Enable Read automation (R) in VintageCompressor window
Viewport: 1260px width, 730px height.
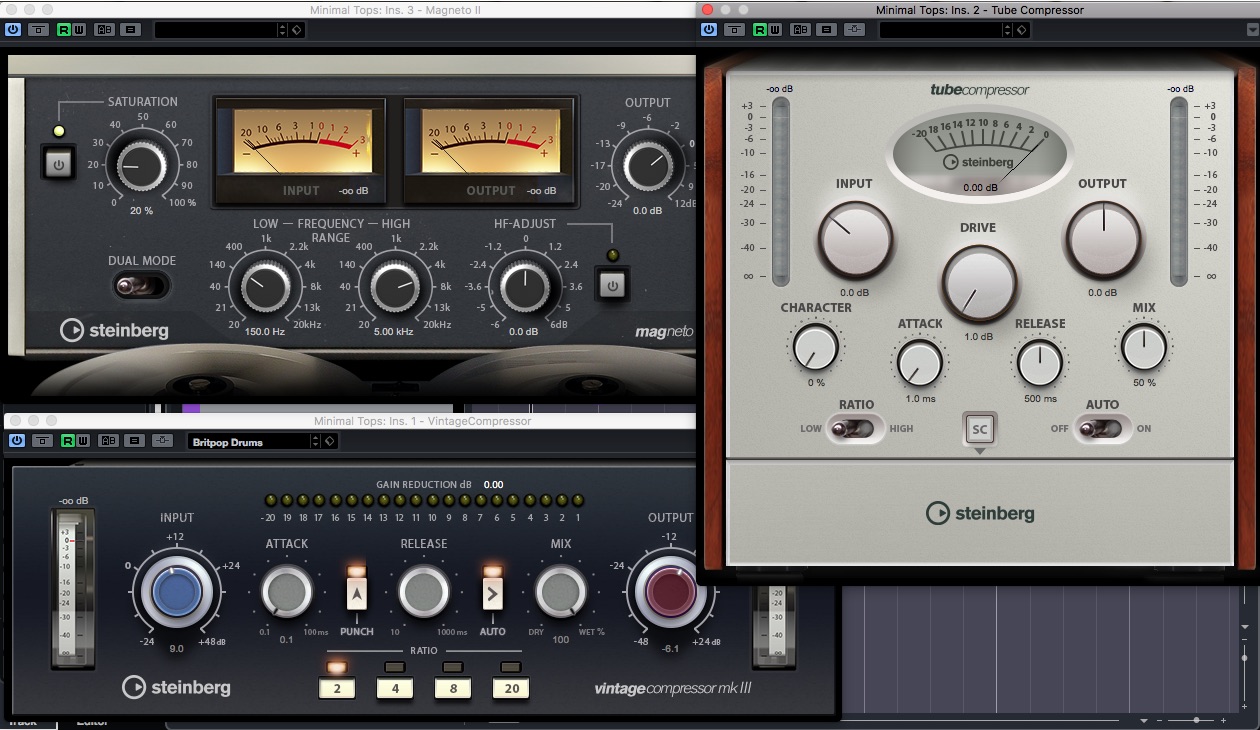68,441
